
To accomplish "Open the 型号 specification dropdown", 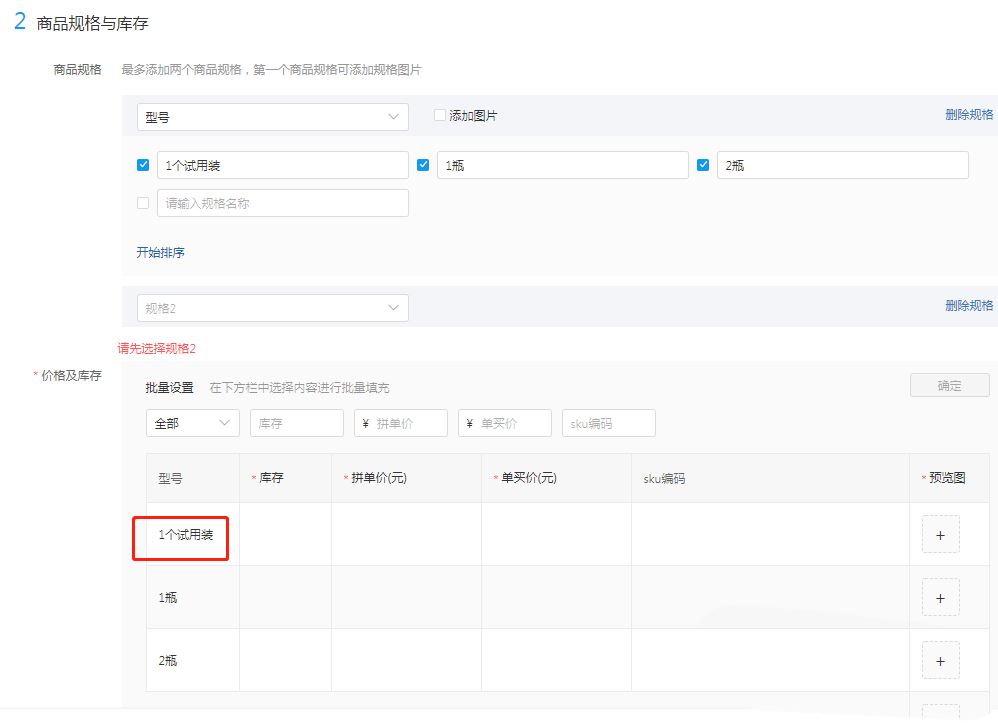I will (272, 117).
